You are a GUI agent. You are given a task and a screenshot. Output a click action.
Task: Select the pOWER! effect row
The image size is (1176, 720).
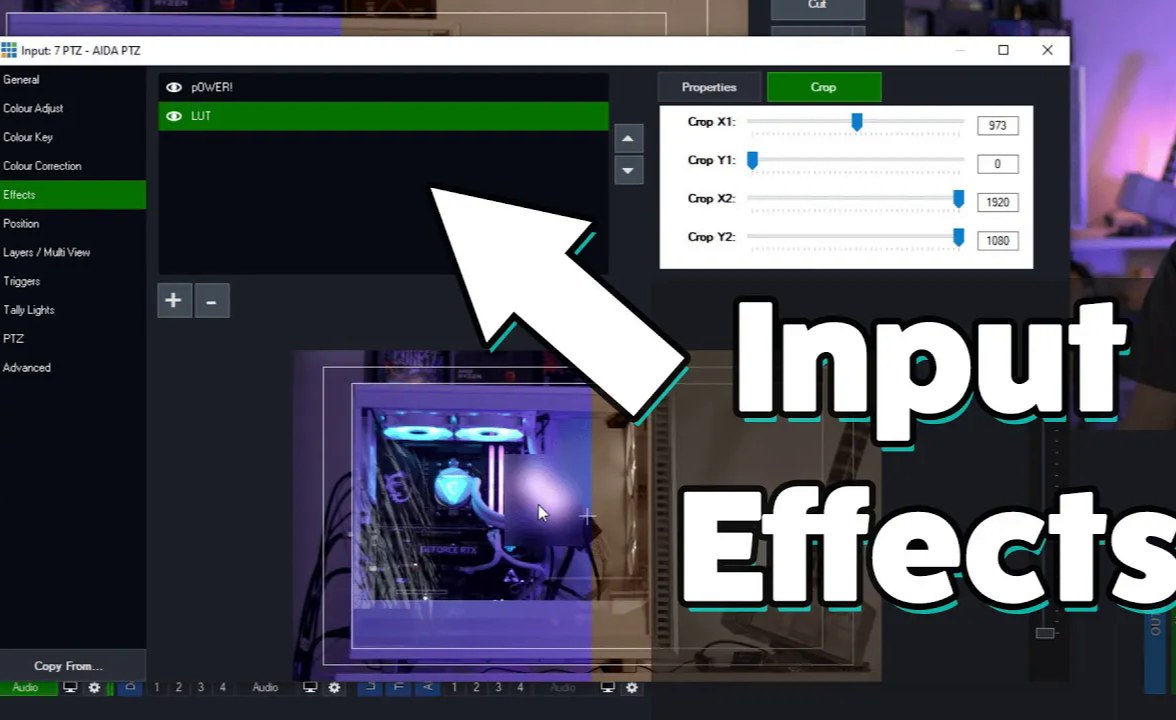[x=383, y=88]
